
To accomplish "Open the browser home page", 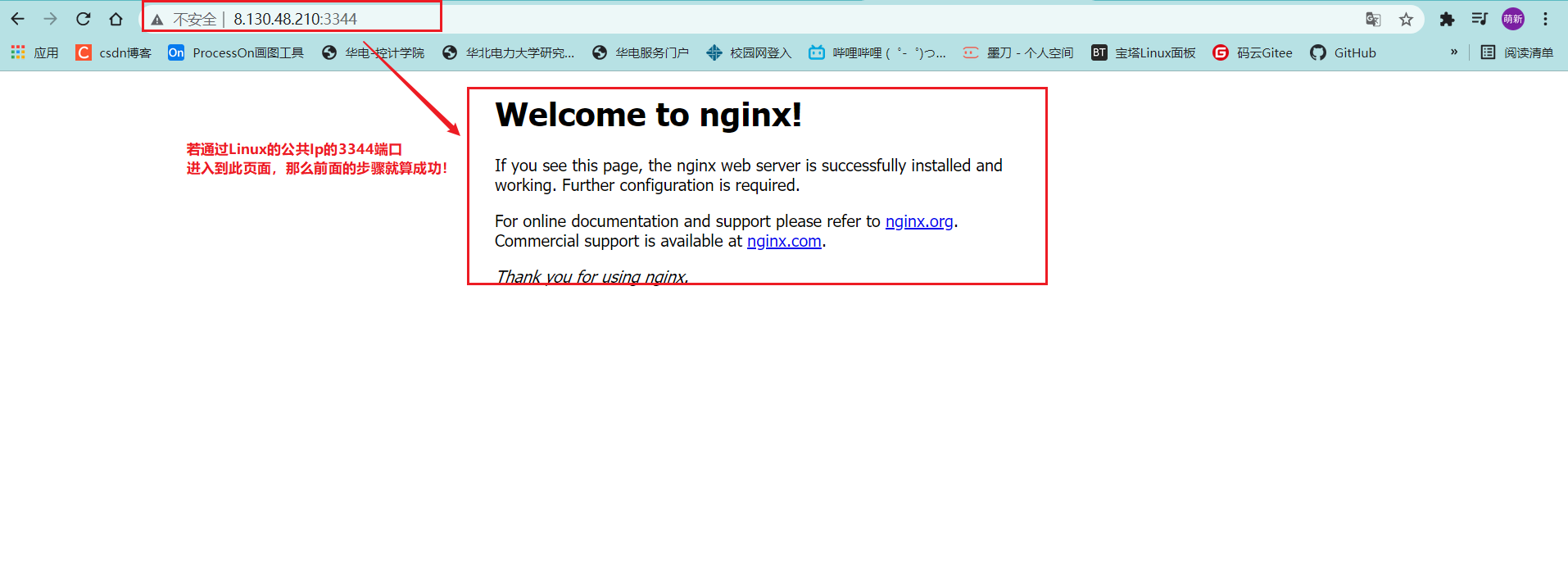I will (116, 19).
